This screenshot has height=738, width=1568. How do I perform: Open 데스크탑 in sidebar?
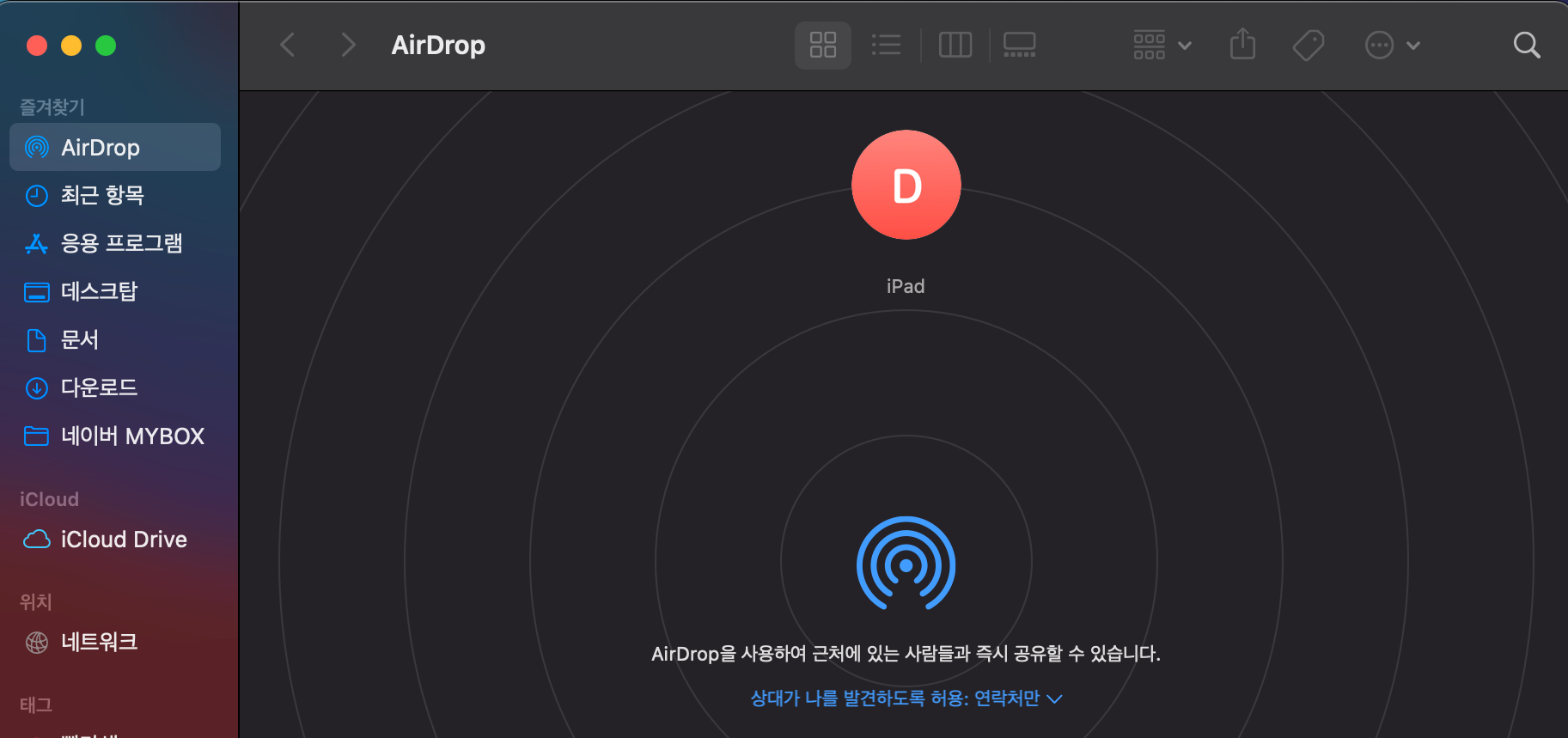115,292
